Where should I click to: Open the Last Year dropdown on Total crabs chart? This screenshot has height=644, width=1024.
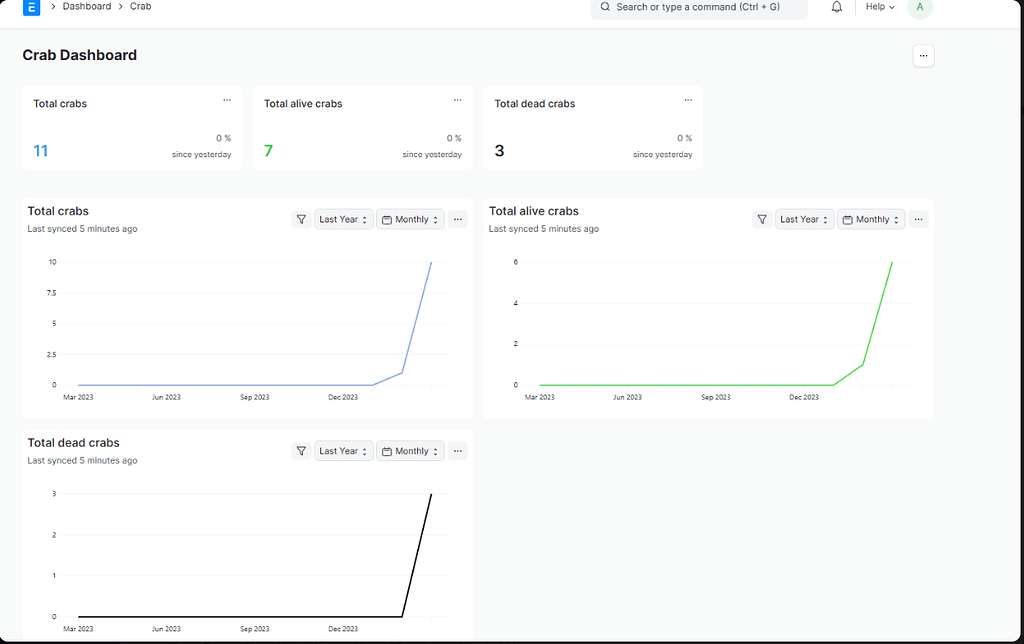(x=344, y=219)
